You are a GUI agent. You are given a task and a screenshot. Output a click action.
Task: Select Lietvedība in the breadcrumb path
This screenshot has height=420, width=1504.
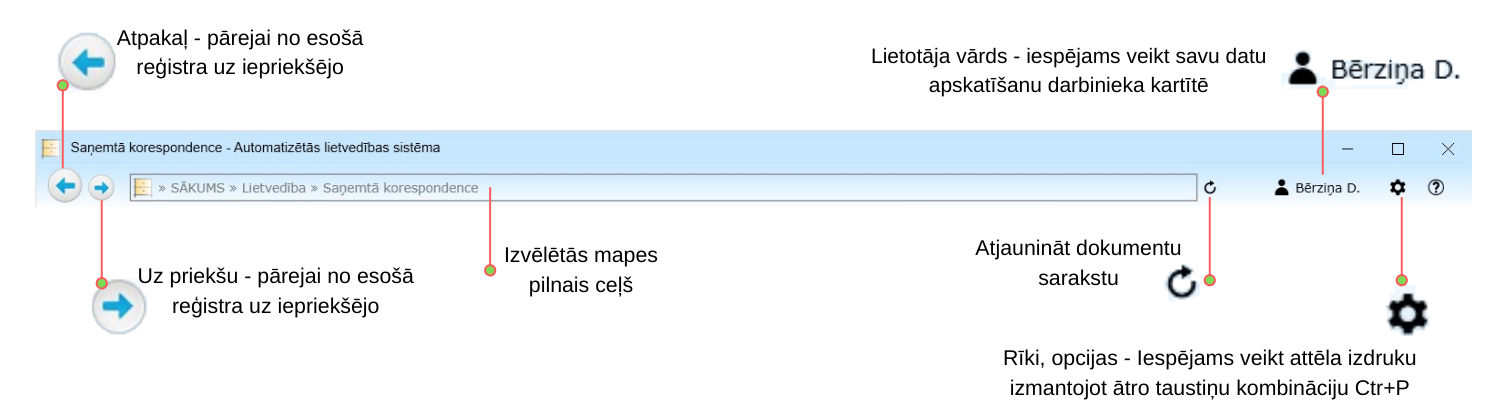coord(273,187)
